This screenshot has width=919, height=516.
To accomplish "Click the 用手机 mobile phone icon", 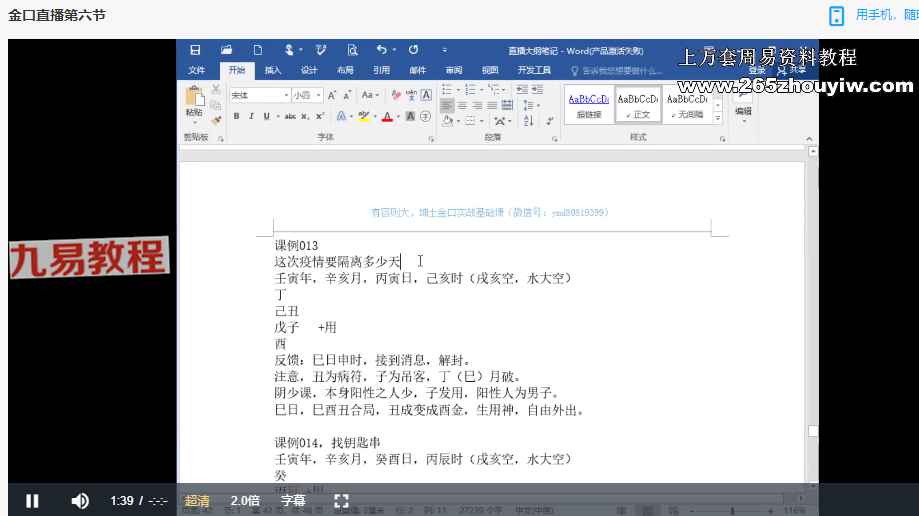I will tap(837, 16).
